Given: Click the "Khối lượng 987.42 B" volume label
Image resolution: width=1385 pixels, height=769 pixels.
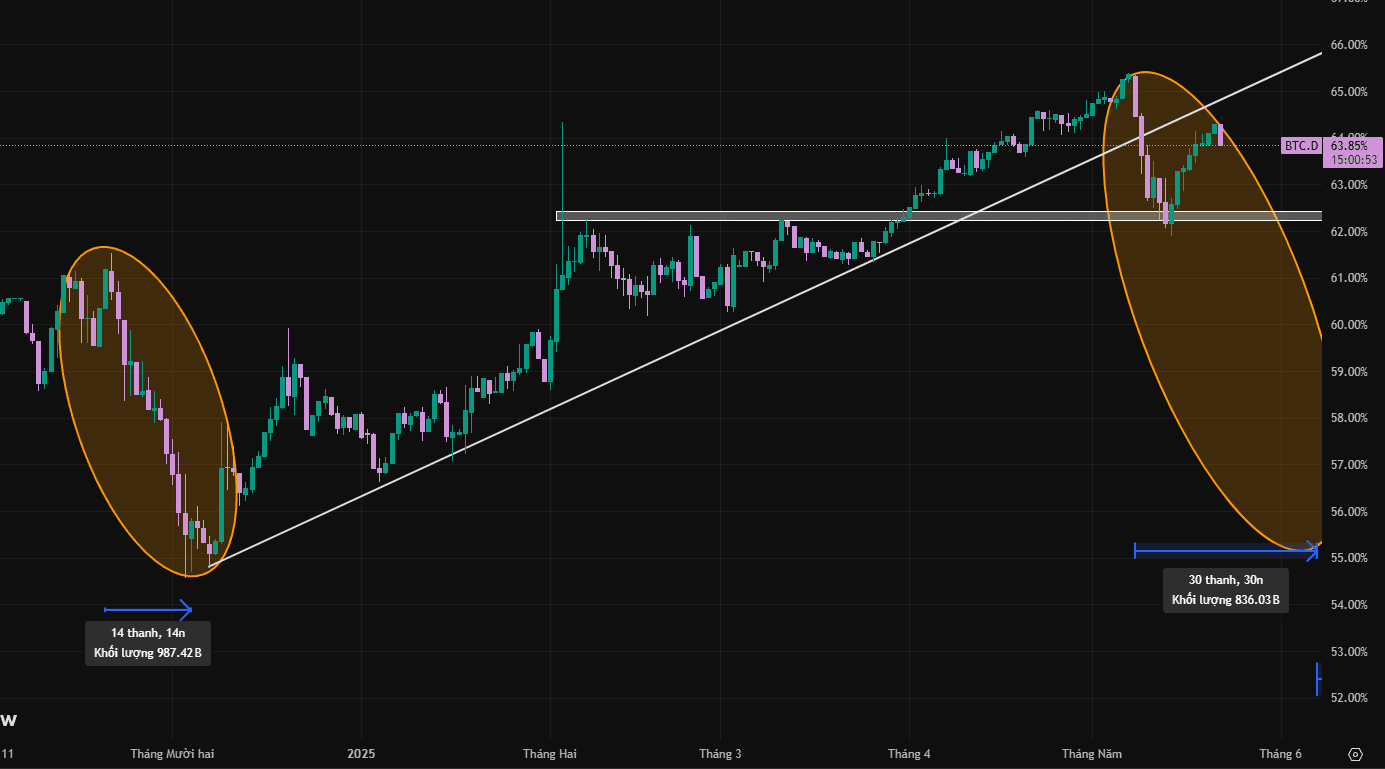Looking at the screenshot, I should click(148, 654).
